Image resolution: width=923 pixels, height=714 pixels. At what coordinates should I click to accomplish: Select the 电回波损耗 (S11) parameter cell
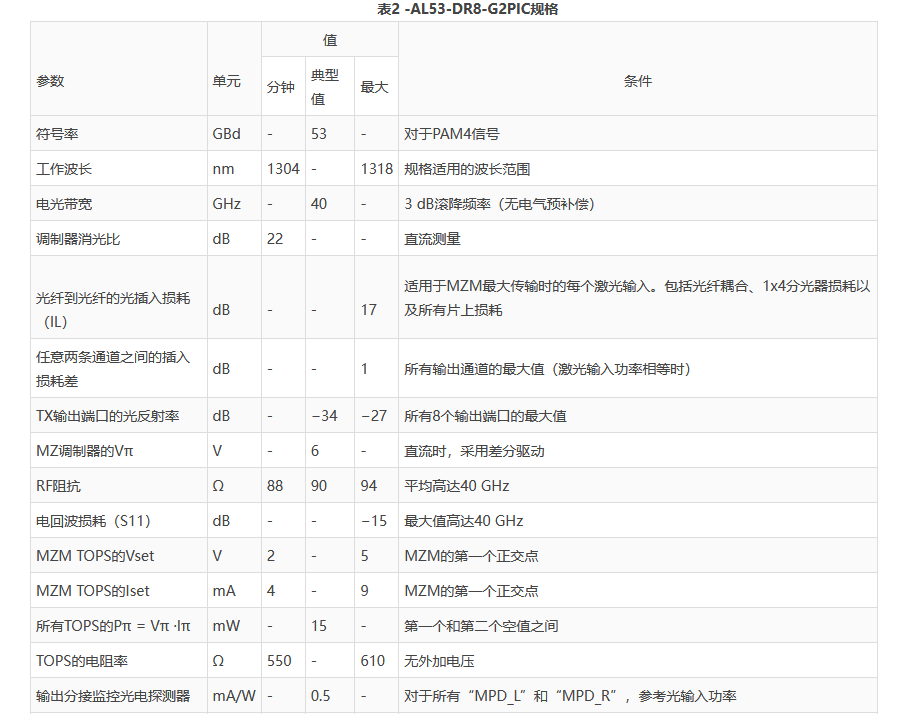[93, 521]
